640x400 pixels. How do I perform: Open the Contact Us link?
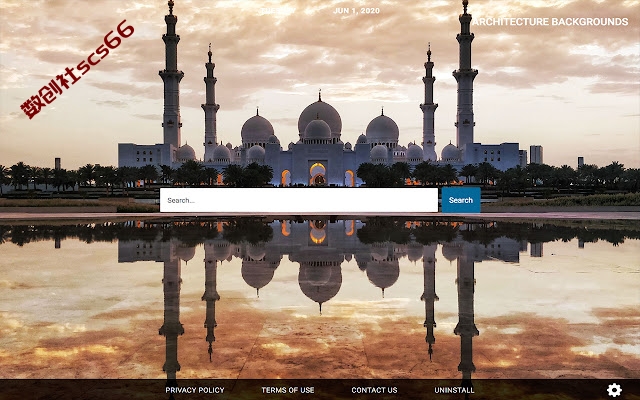coord(374,390)
